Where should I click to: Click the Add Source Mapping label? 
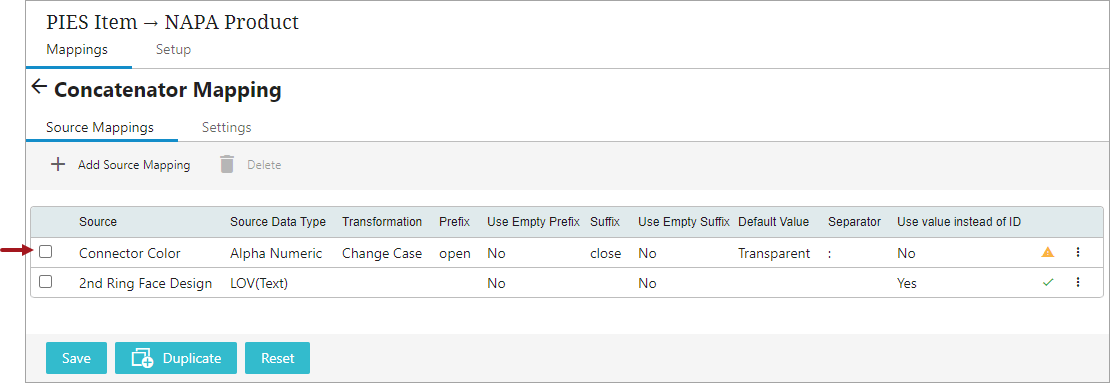134,165
